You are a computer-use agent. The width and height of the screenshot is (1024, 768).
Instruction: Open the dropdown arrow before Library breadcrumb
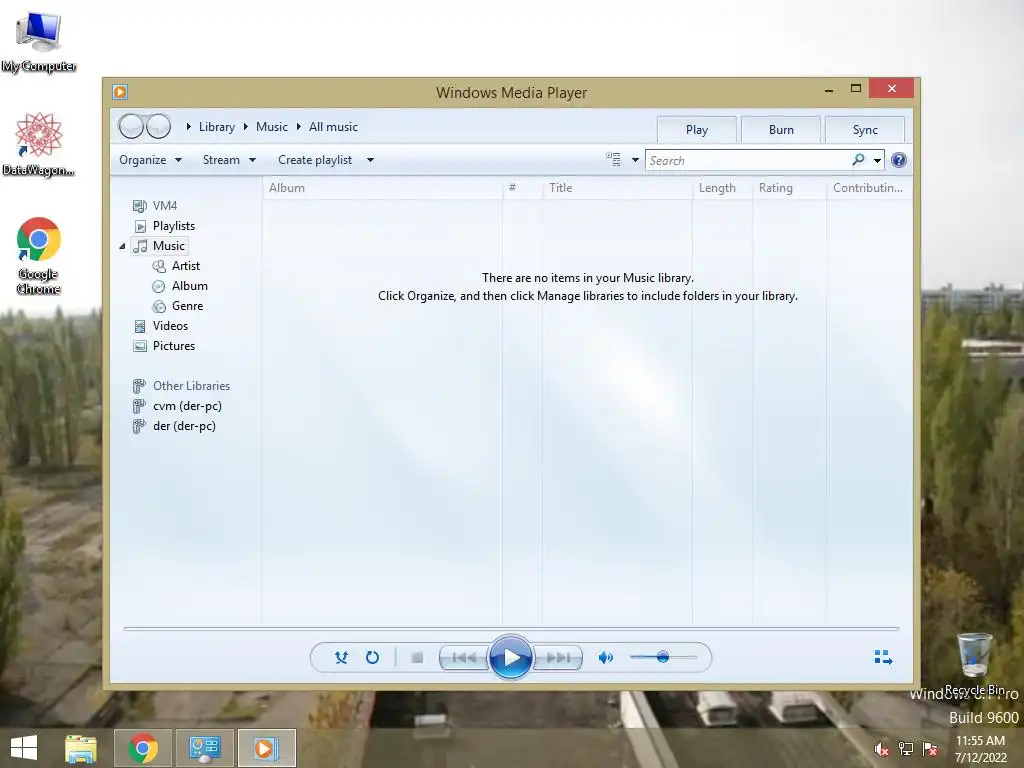pos(188,127)
